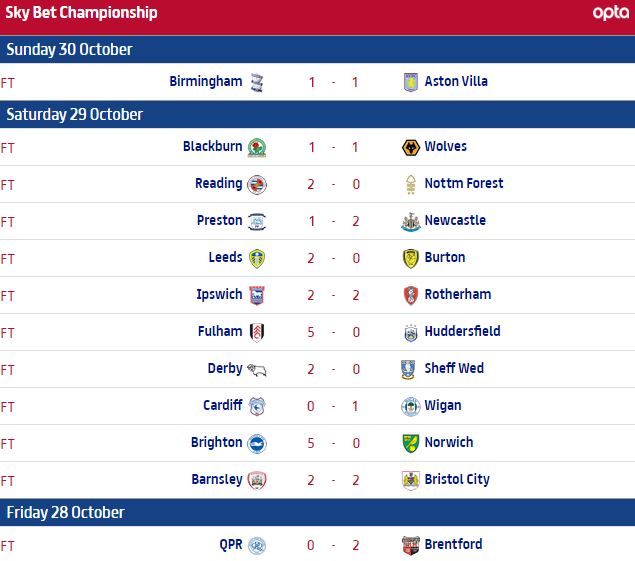Click the Sky Bet Championship title
This screenshot has width=635, height=561.
point(80,13)
